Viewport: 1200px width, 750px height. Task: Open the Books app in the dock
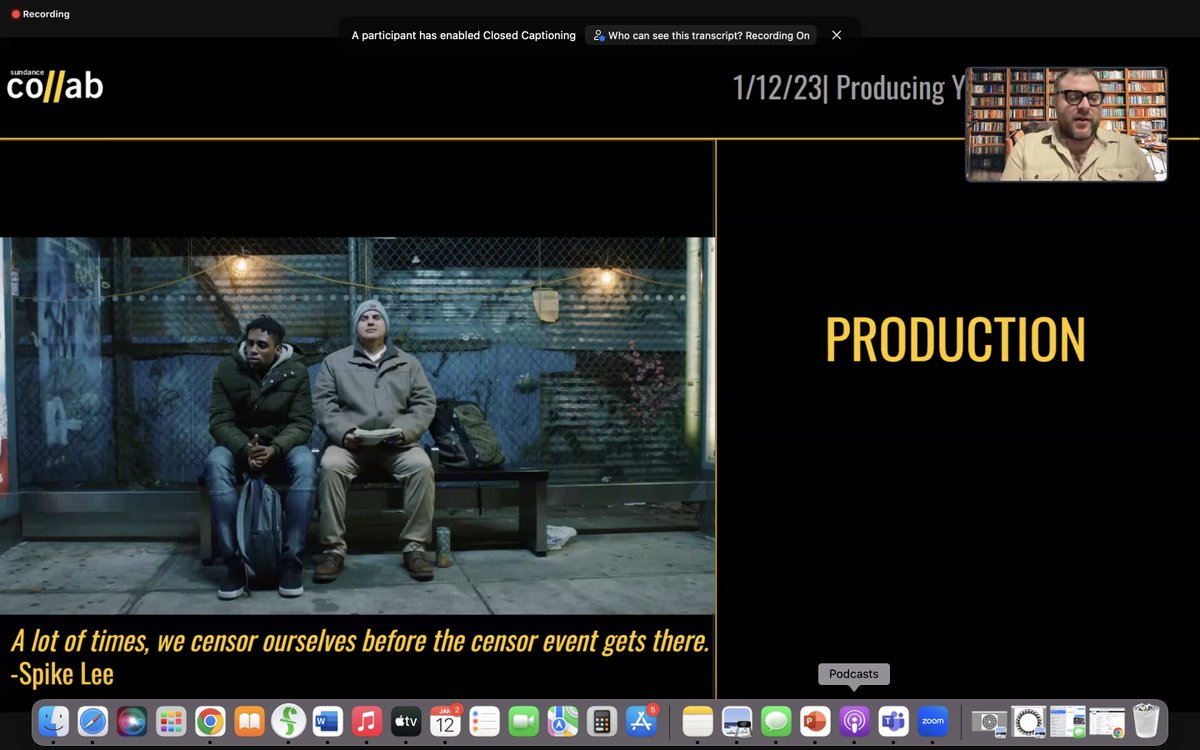(249, 721)
